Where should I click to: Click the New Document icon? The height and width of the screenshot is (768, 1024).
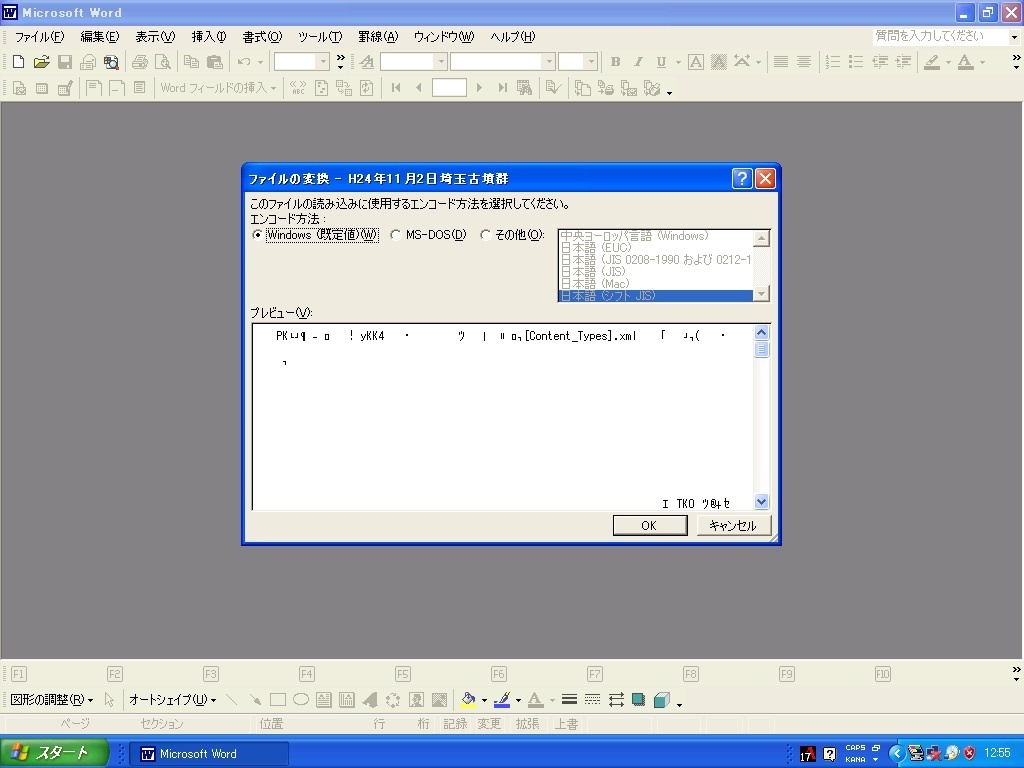[18, 62]
